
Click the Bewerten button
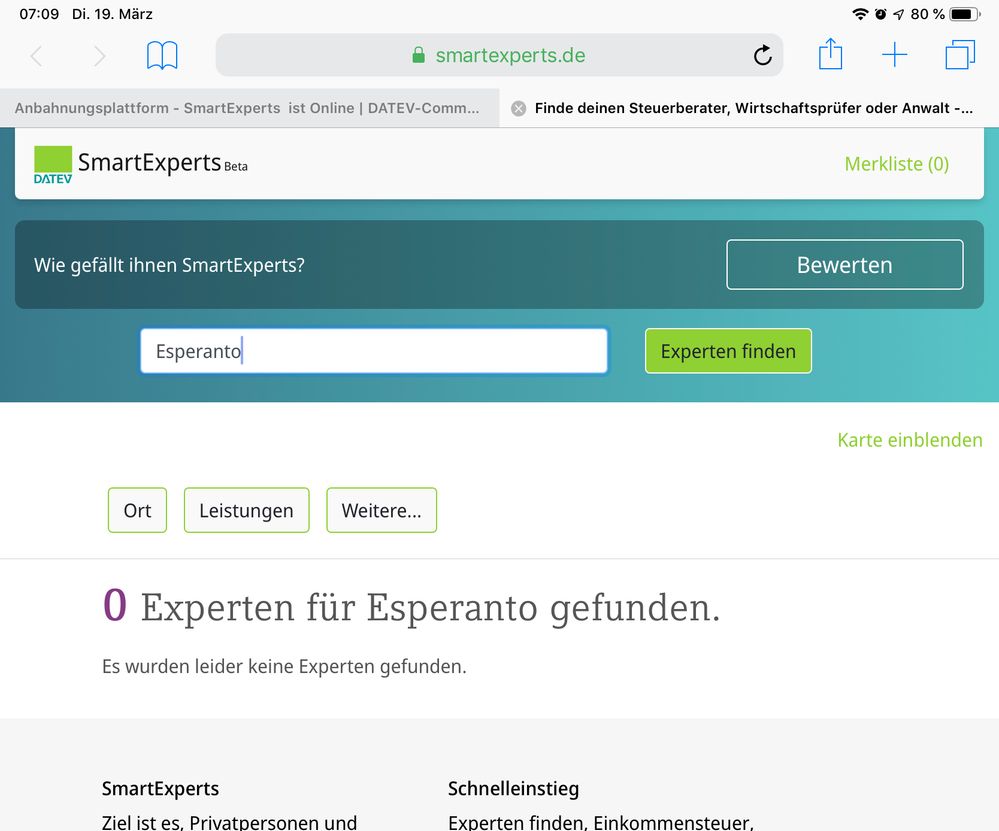(x=845, y=264)
